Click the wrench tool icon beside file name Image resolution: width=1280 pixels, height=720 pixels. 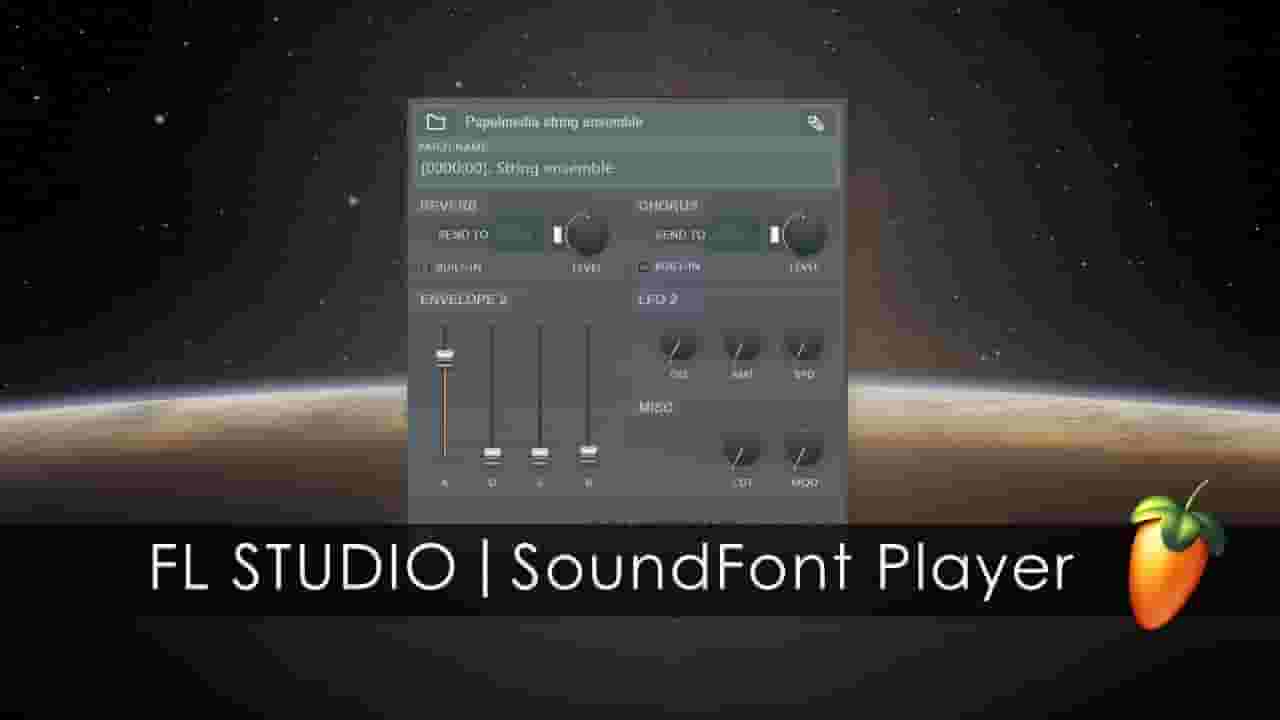tap(816, 123)
